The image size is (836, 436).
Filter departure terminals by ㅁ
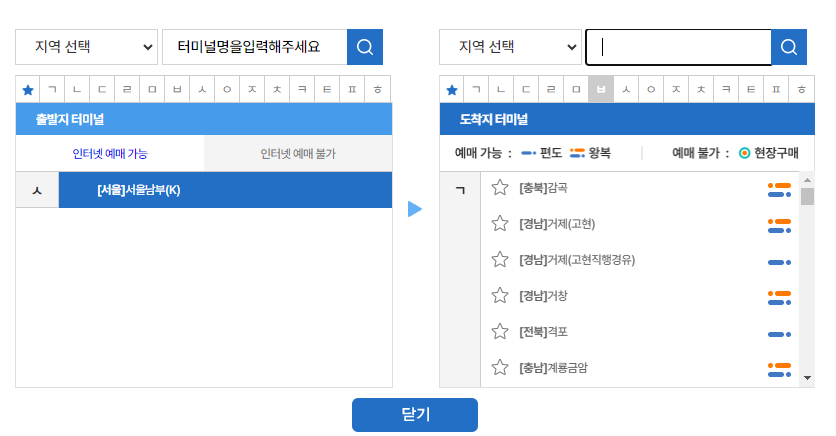[x=152, y=90]
